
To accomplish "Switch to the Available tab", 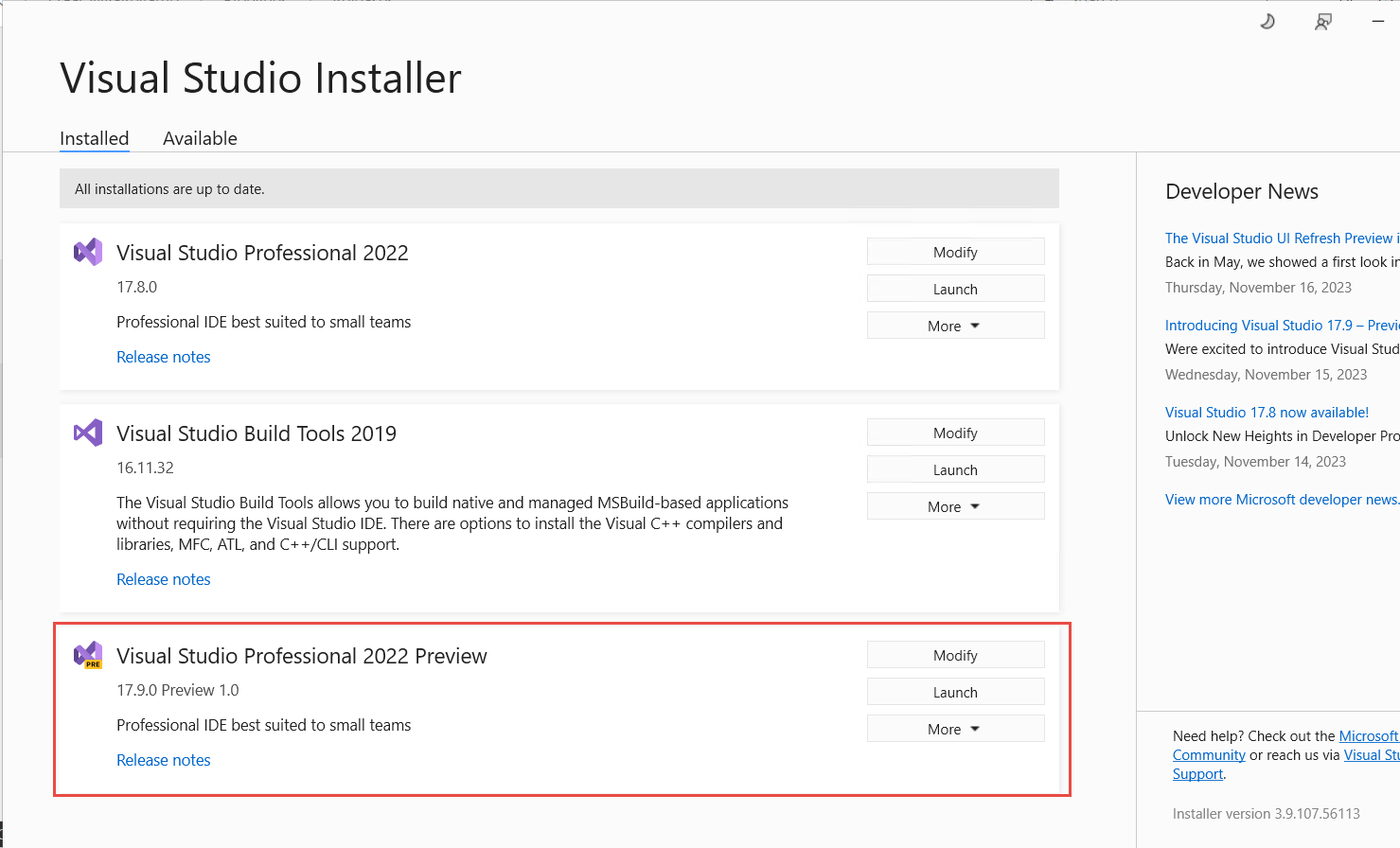I will 200,138.
